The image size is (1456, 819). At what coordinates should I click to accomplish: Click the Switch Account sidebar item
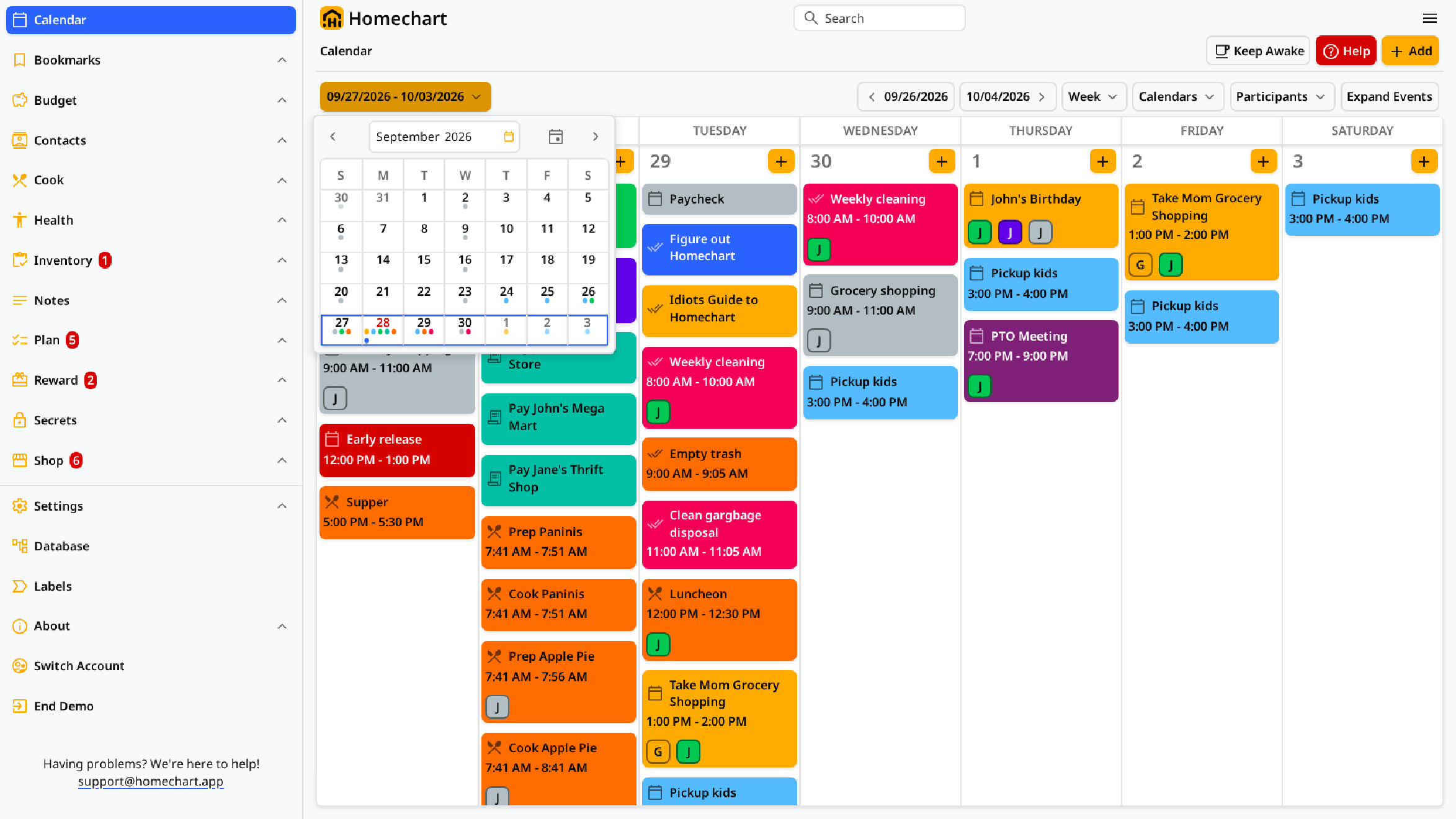151,666
